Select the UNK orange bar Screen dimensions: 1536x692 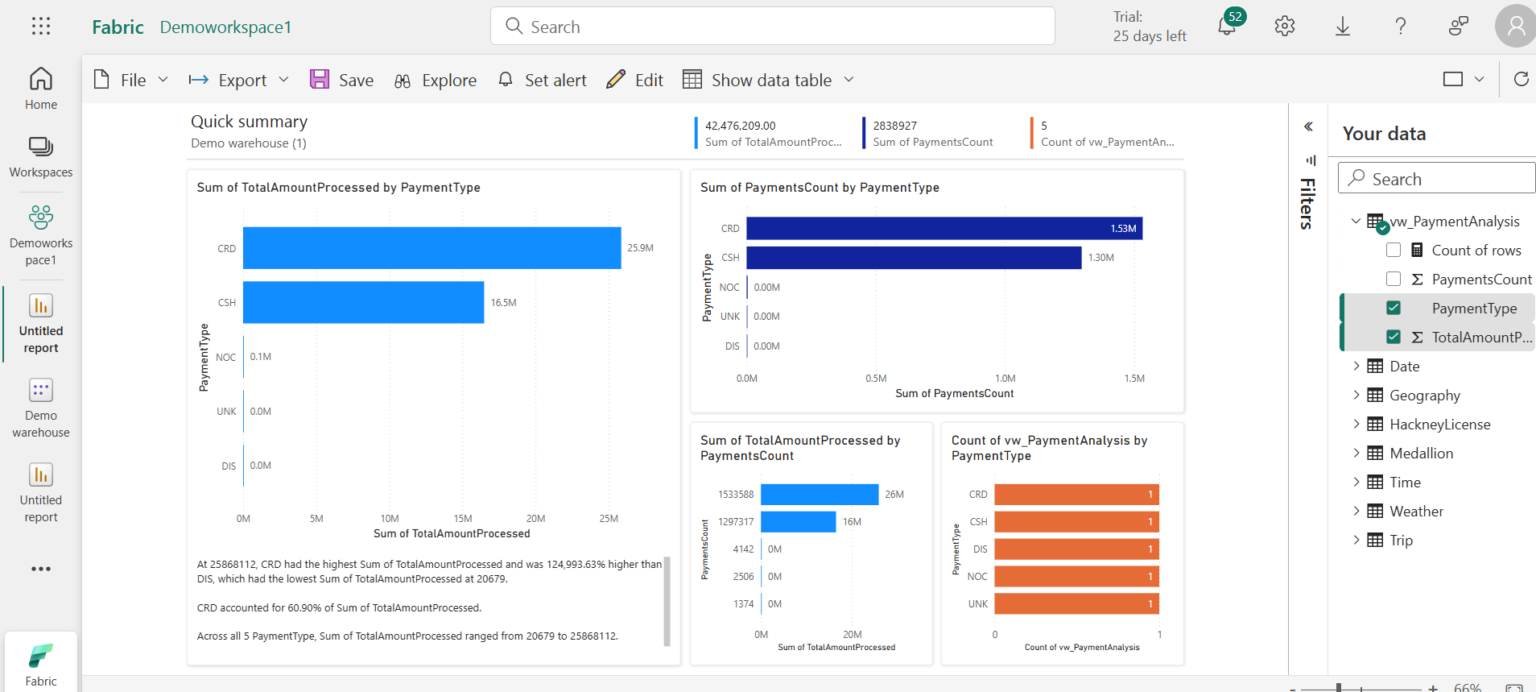(1077, 604)
